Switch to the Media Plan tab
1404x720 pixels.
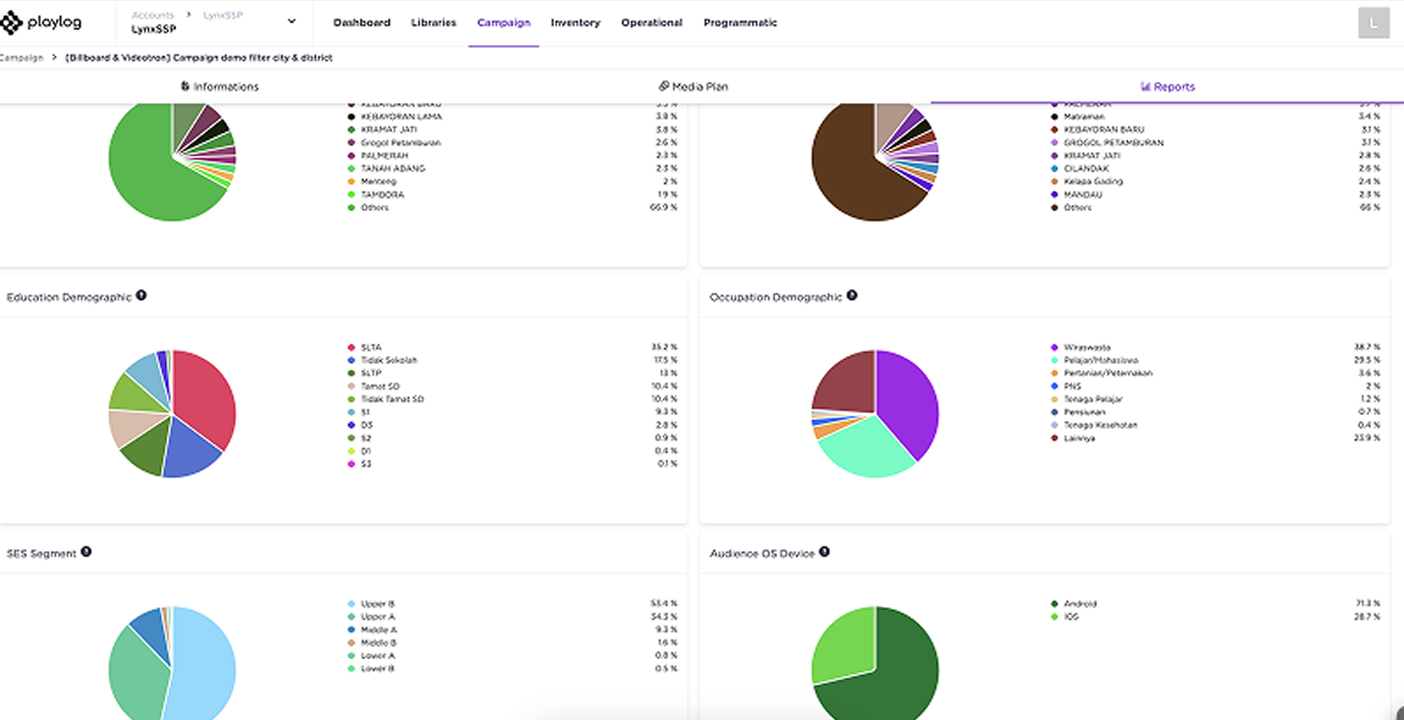point(693,87)
